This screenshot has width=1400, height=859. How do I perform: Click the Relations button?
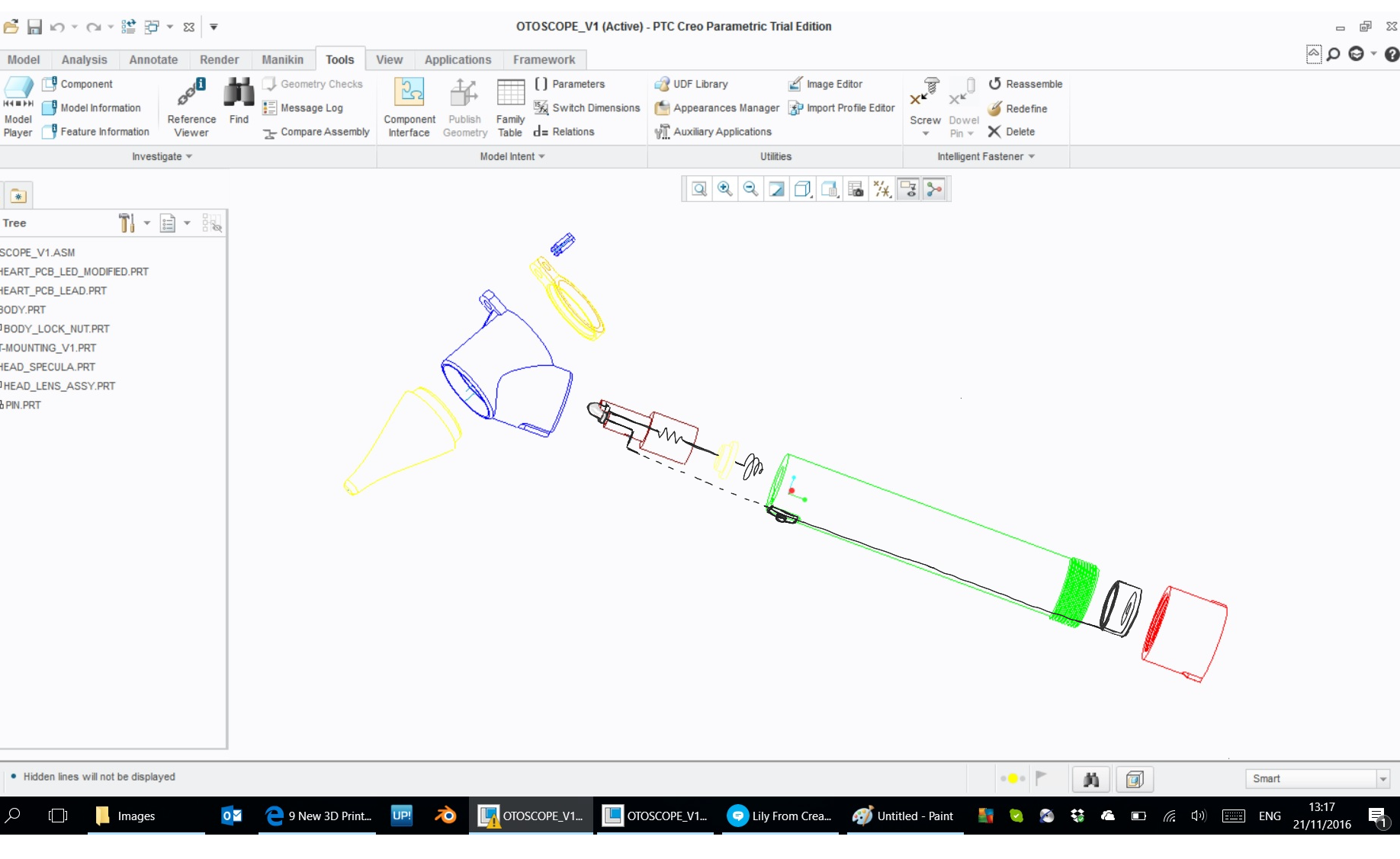tap(564, 132)
